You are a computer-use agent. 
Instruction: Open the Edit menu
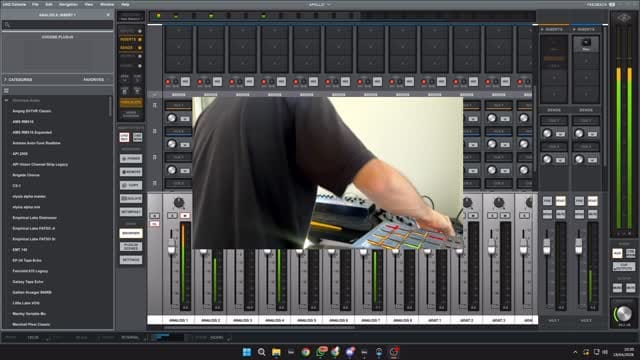tap(49, 4)
